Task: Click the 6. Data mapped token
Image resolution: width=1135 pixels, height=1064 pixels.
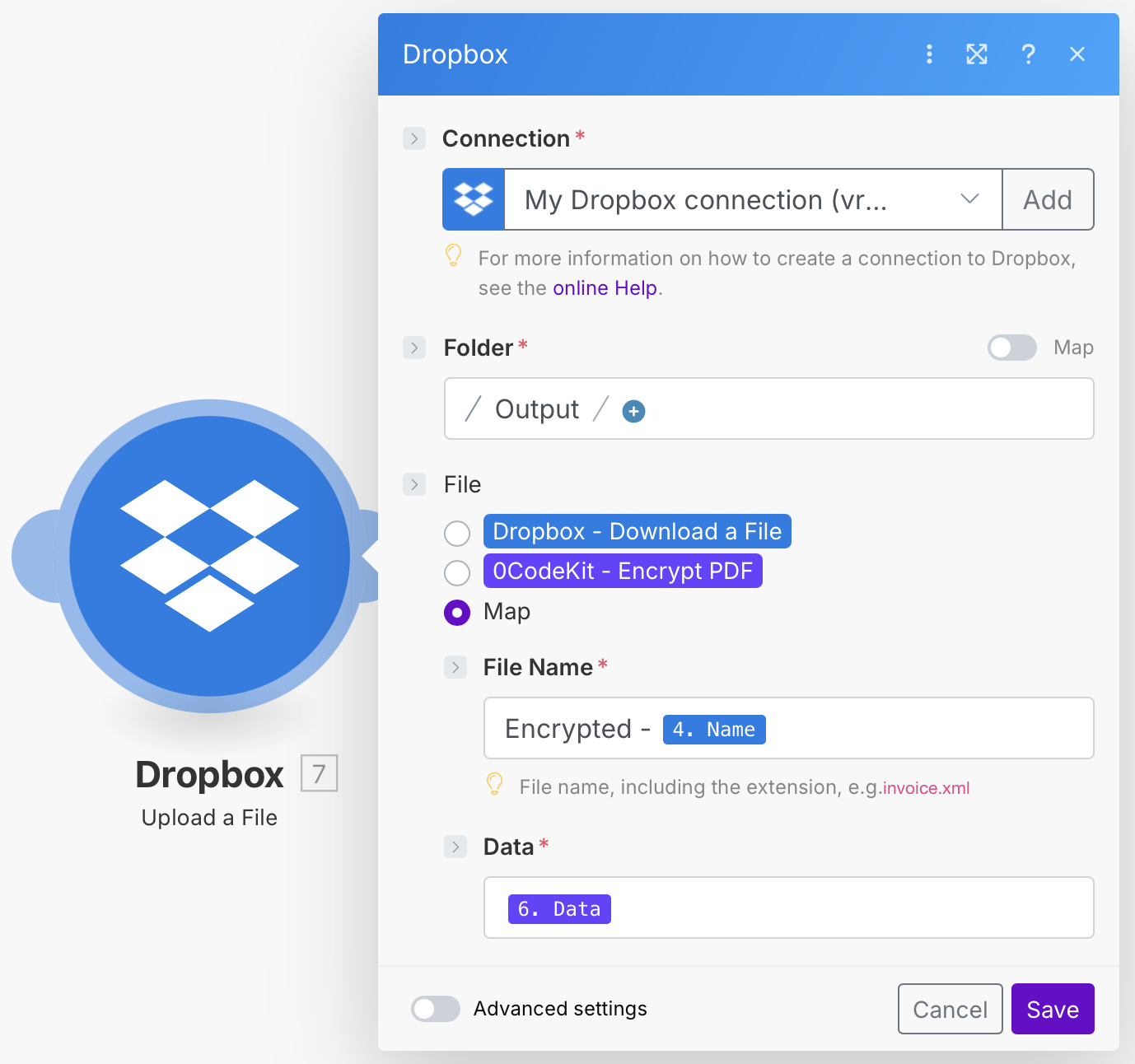Action: tap(559, 909)
